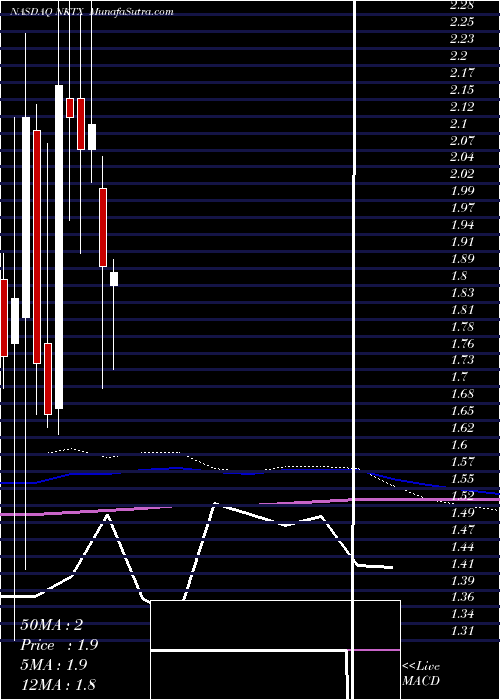The height and width of the screenshot is (700, 500).
Task: Click the 1.99 price axis label
Action: pos(462,191)
